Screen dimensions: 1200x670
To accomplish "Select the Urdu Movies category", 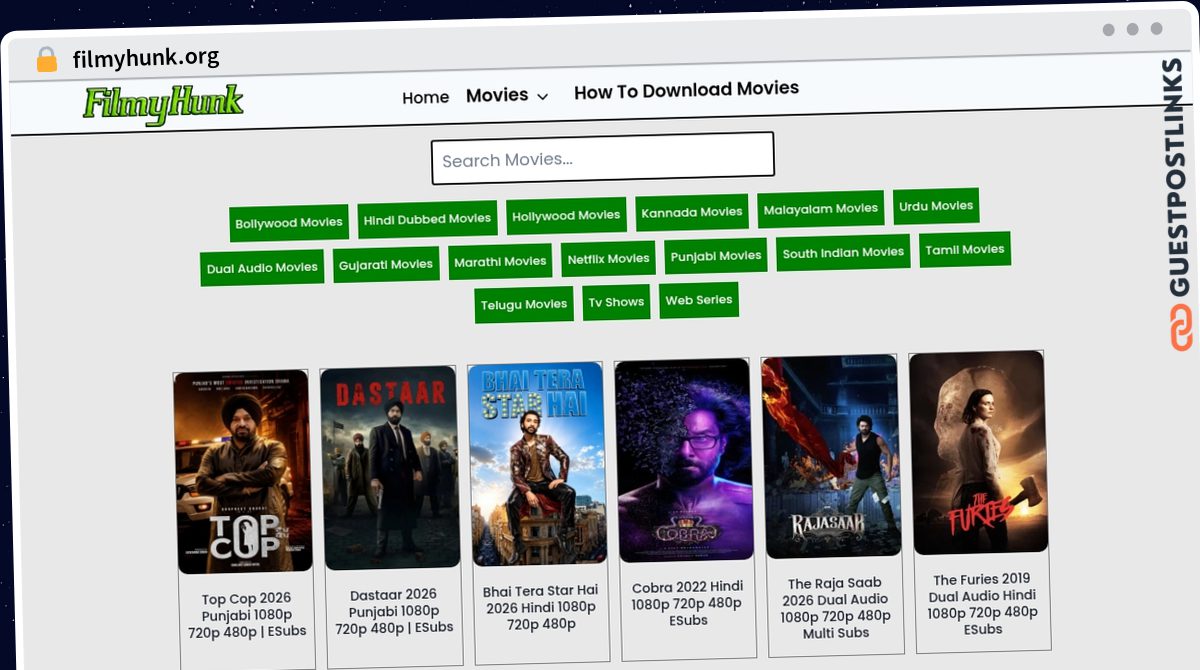I will [x=936, y=206].
